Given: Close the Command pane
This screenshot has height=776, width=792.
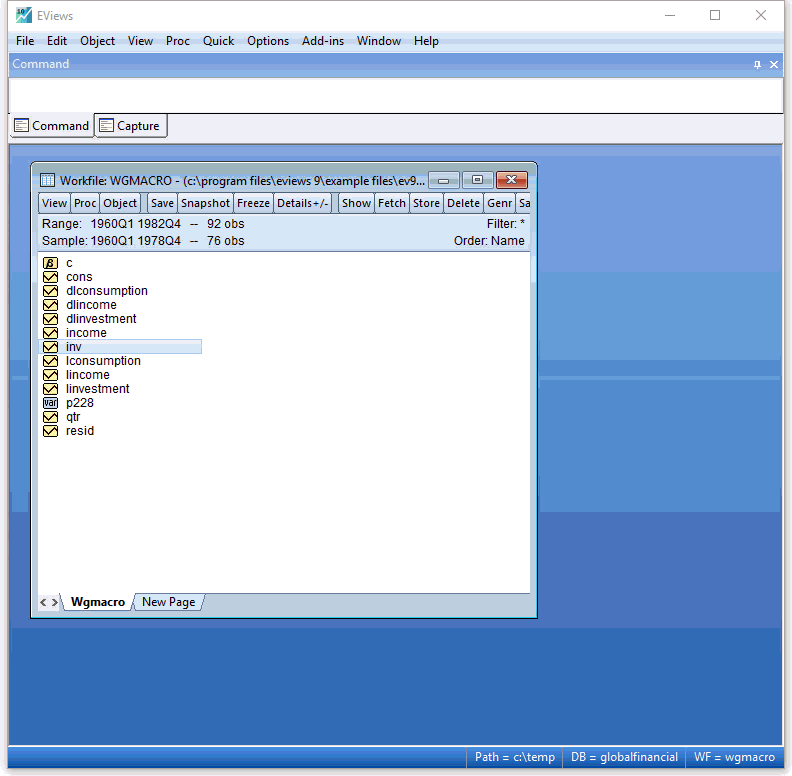Looking at the screenshot, I should [x=774, y=64].
